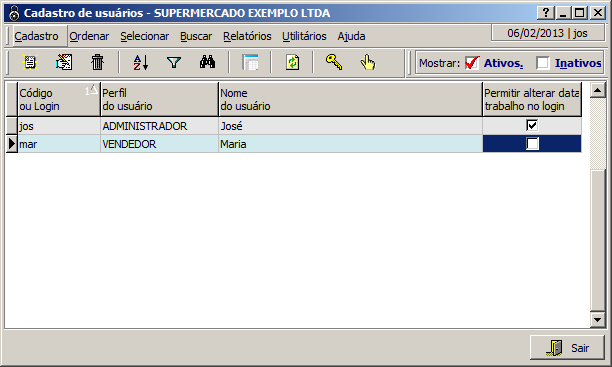Open the filter funnel tool
This screenshot has height=367, width=612.
(174, 62)
